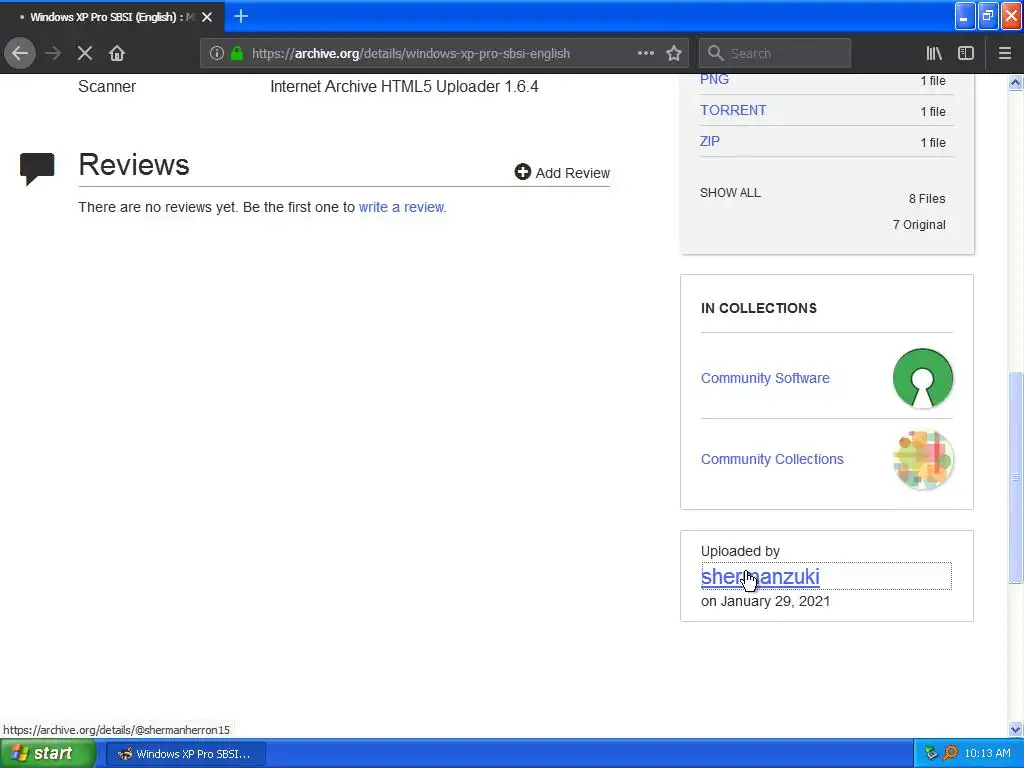Viewport: 1024px width, 768px height.
Task: Click the Add Review link text
Action: 573,173
